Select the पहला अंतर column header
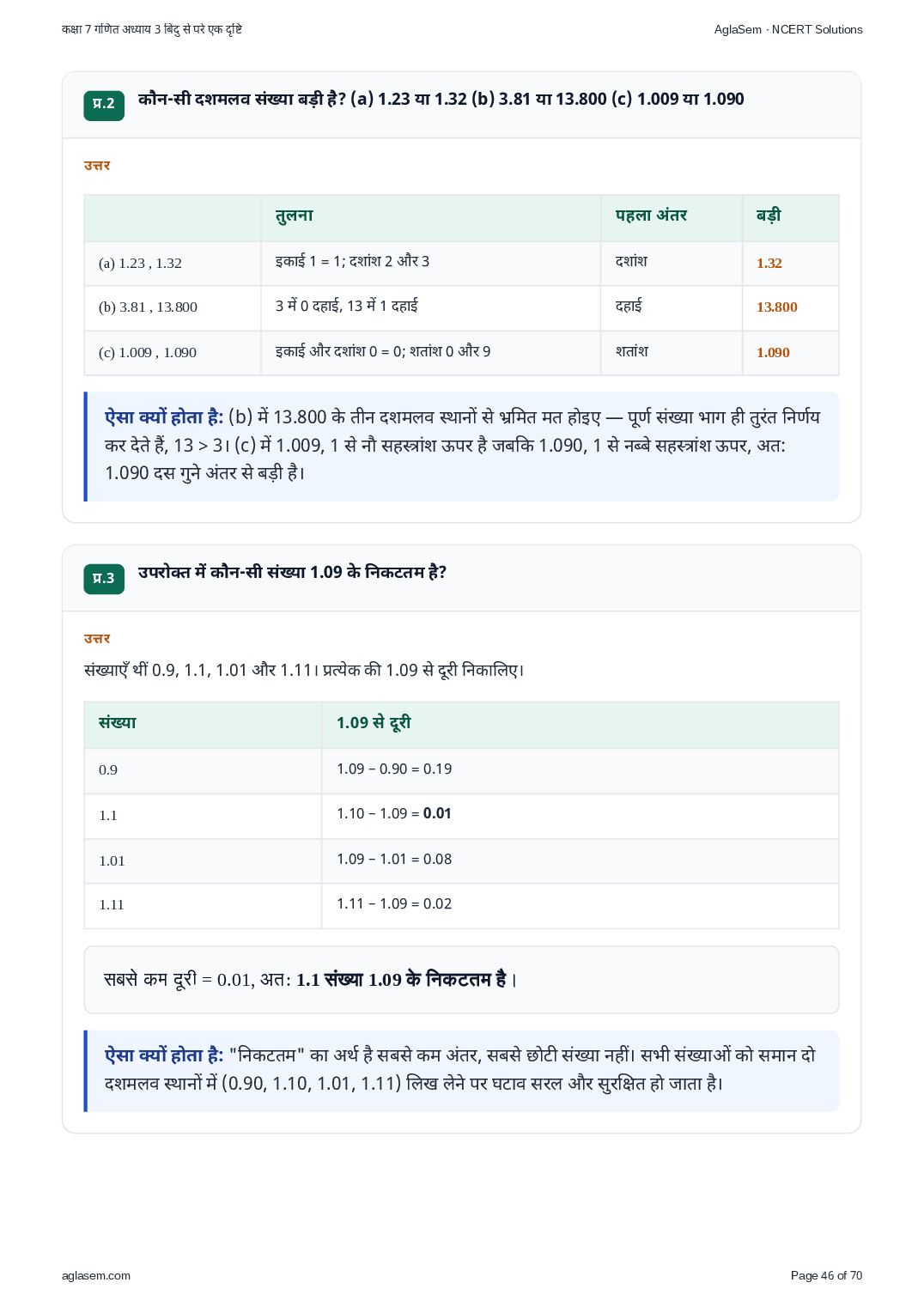The image size is (924, 1307). point(671,217)
